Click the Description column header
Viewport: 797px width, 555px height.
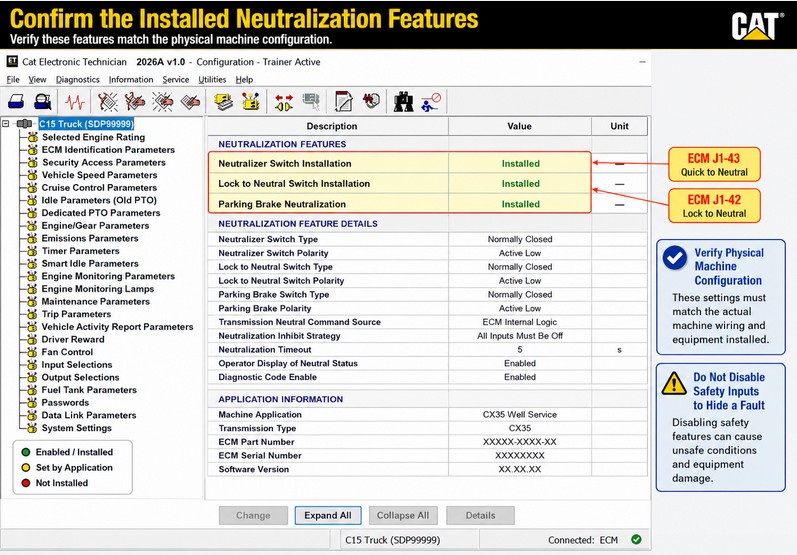click(x=328, y=126)
